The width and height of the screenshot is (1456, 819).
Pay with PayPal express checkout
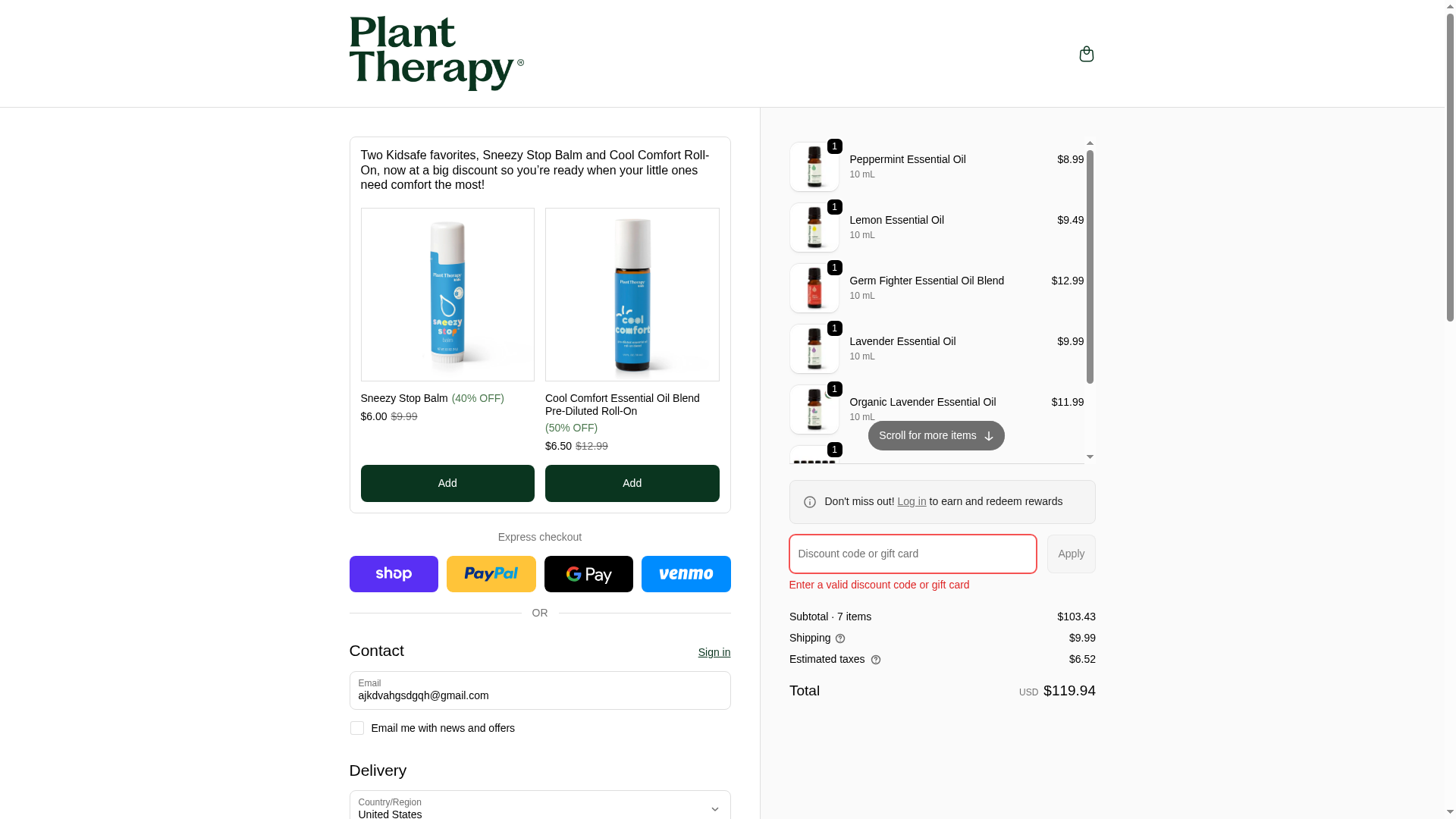tap(491, 574)
